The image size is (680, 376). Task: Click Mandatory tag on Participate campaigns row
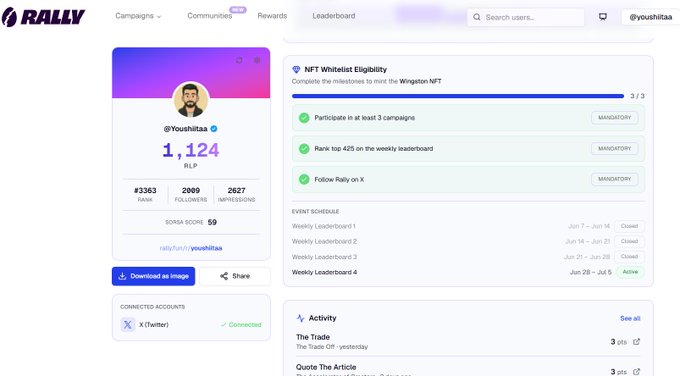(x=615, y=118)
